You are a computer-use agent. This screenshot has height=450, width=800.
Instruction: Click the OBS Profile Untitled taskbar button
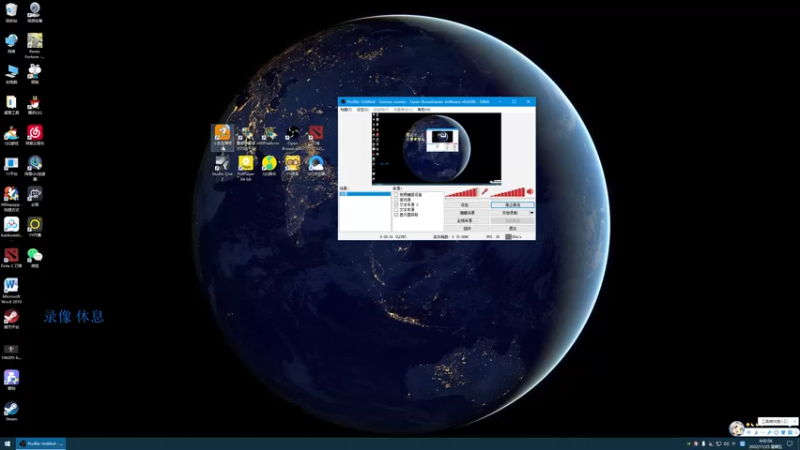coord(41,444)
